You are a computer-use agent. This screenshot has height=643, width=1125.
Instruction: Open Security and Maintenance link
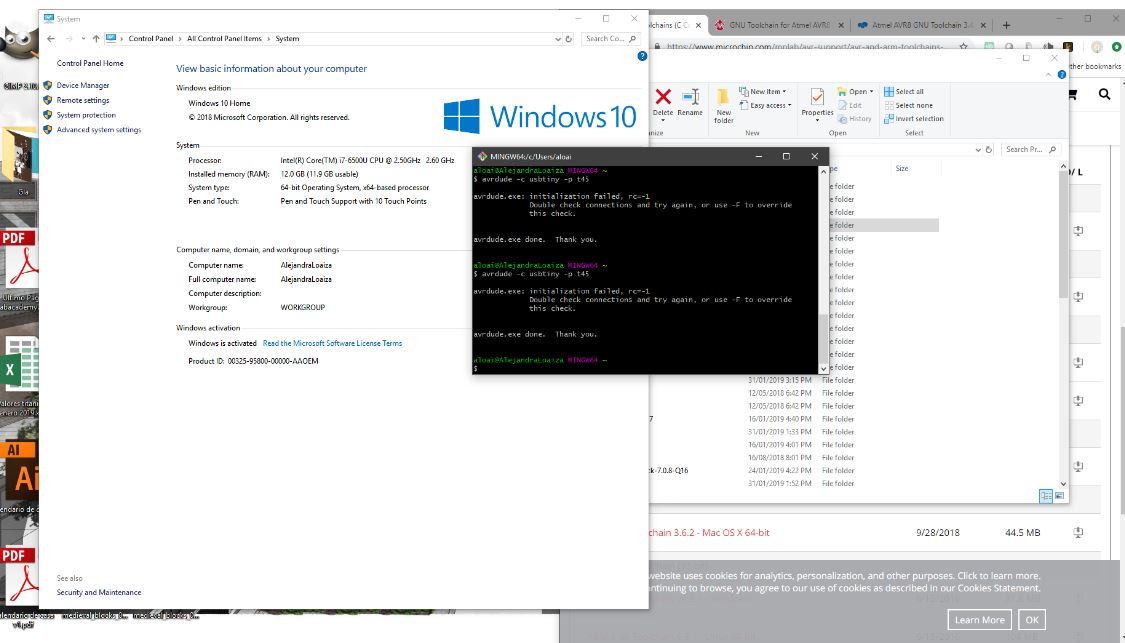pyautogui.click(x=99, y=593)
